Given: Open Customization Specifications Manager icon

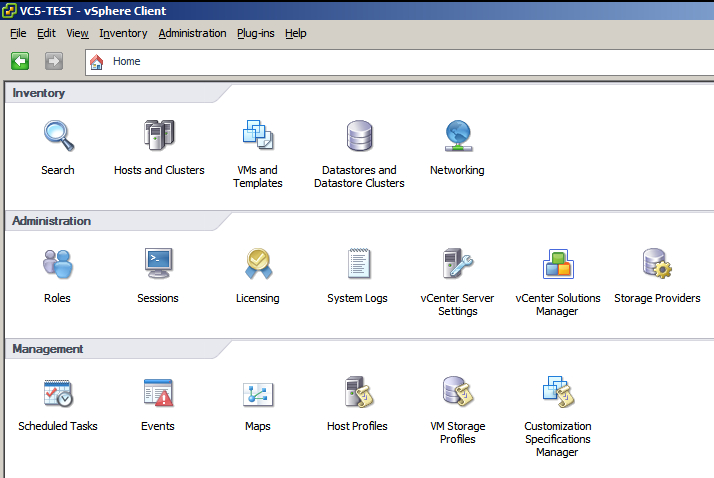Looking at the screenshot, I should [x=558, y=392].
